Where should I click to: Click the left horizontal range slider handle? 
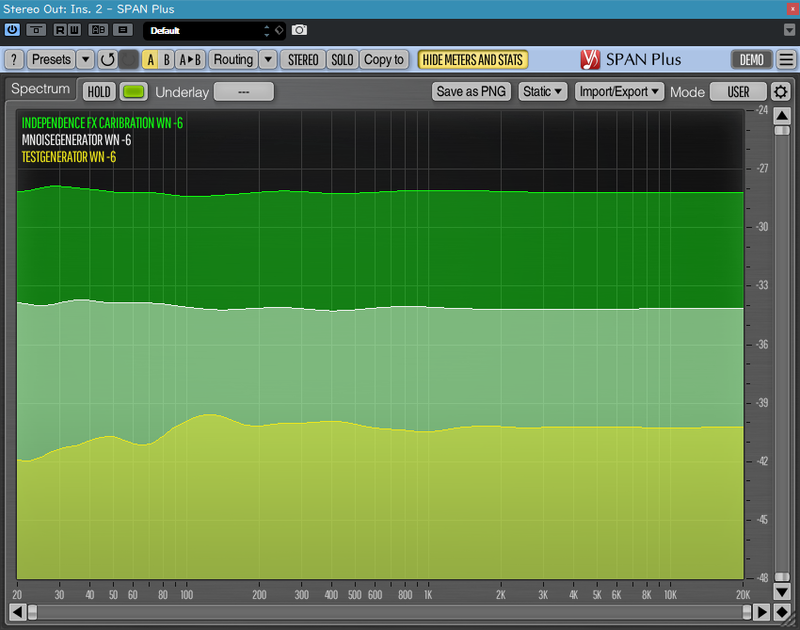[32, 612]
